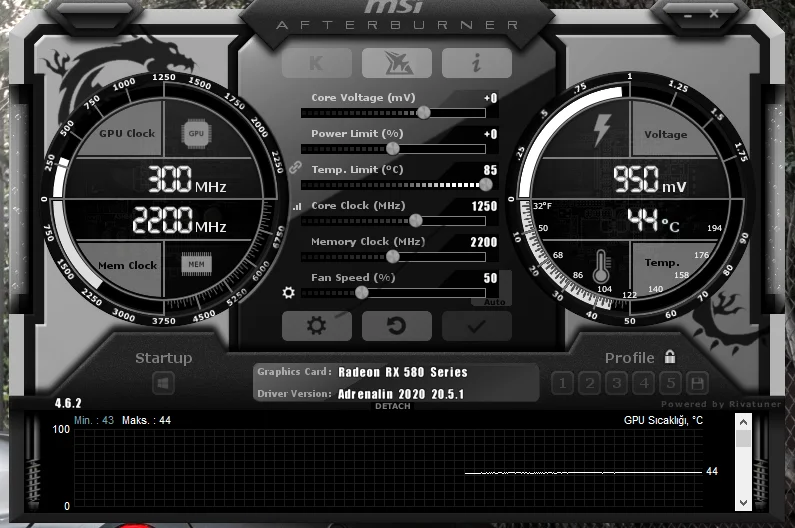
Task: Open the OC Scanner jet icon button
Action: pos(397,63)
